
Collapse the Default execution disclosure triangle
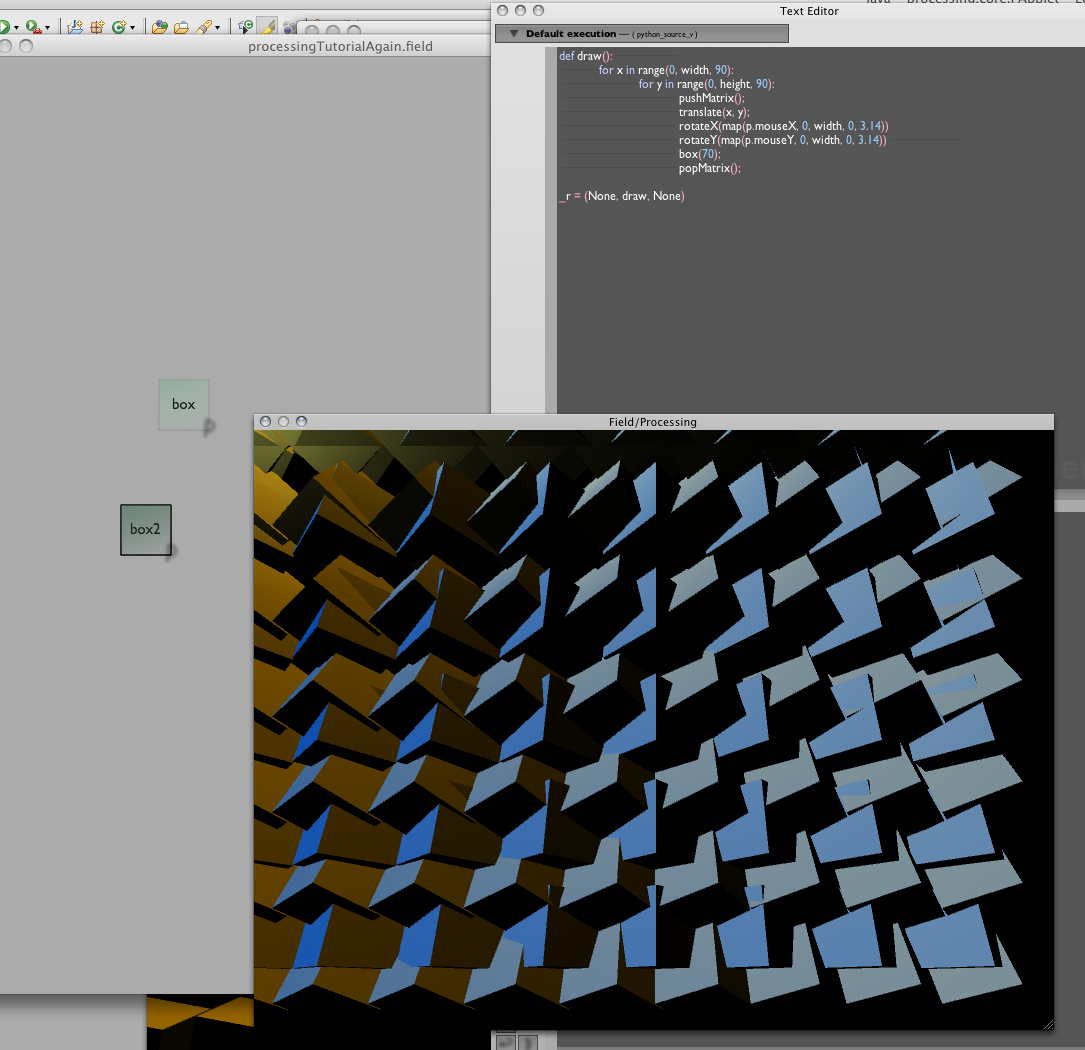(x=514, y=34)
